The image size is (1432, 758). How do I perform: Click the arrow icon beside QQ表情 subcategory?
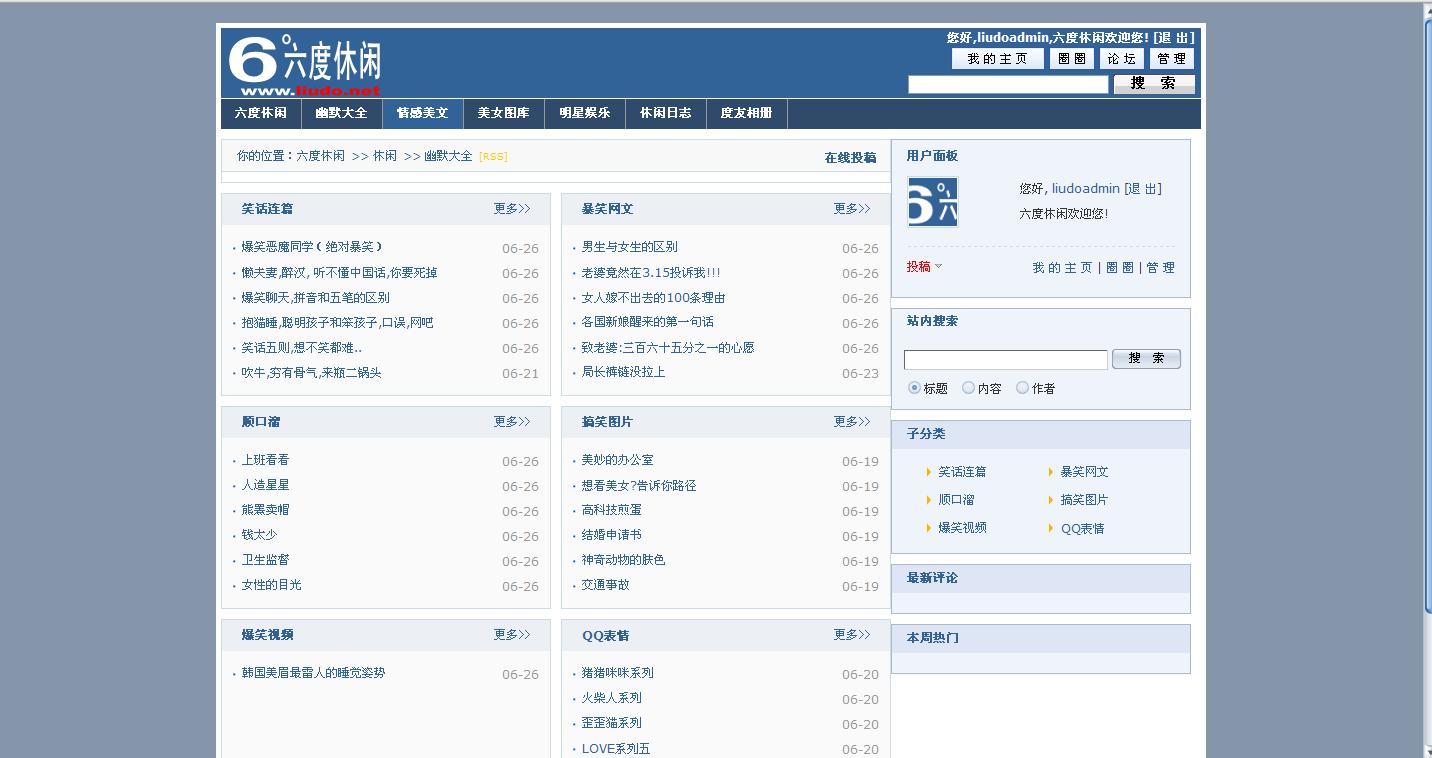coord(1051,528)
